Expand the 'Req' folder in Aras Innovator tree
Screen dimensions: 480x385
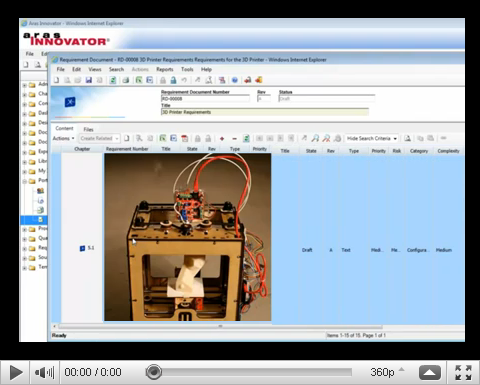pos(24,249)
